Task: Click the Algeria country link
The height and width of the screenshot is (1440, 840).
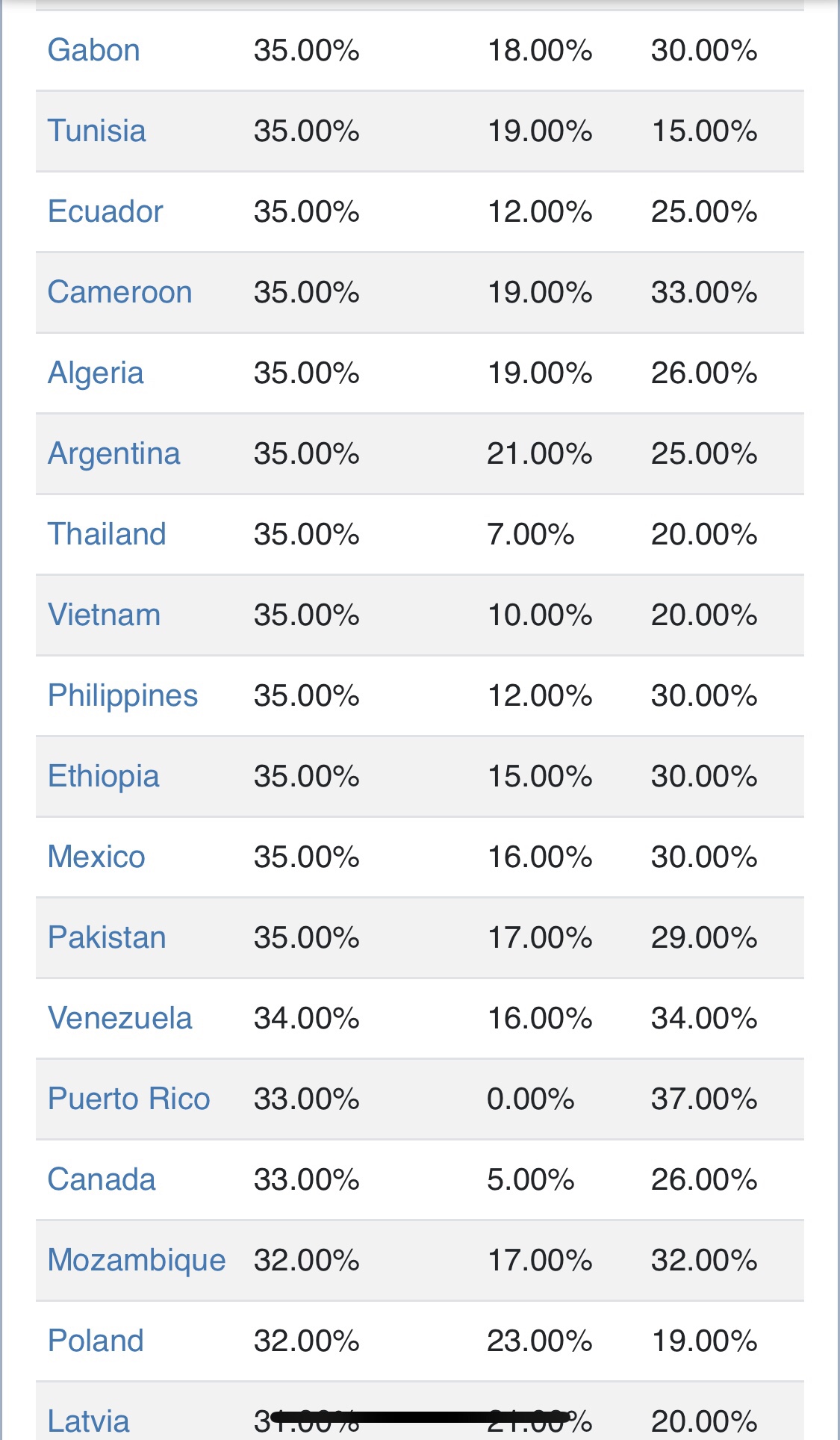Action: (96, 373)
